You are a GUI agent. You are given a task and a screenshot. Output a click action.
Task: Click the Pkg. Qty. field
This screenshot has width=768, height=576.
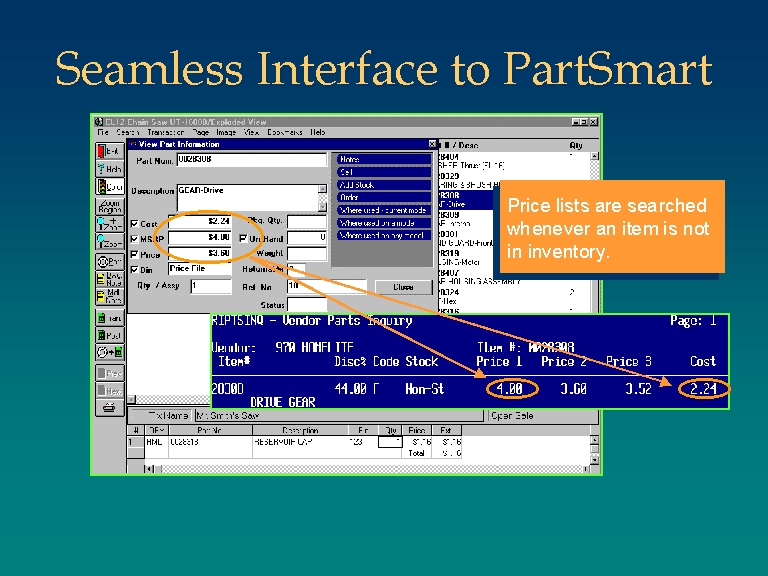307,222
